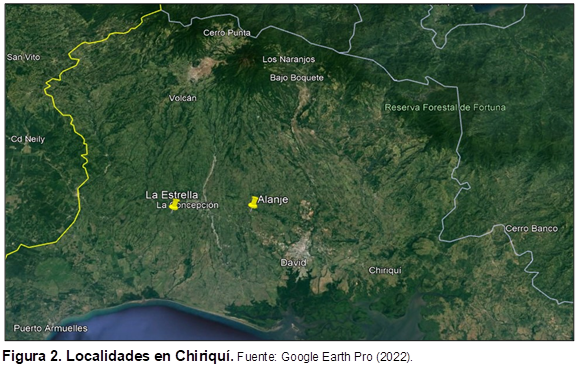The image size is (585, 386).
Task: Click the Cd Neily label
Action: pos(28,139)
